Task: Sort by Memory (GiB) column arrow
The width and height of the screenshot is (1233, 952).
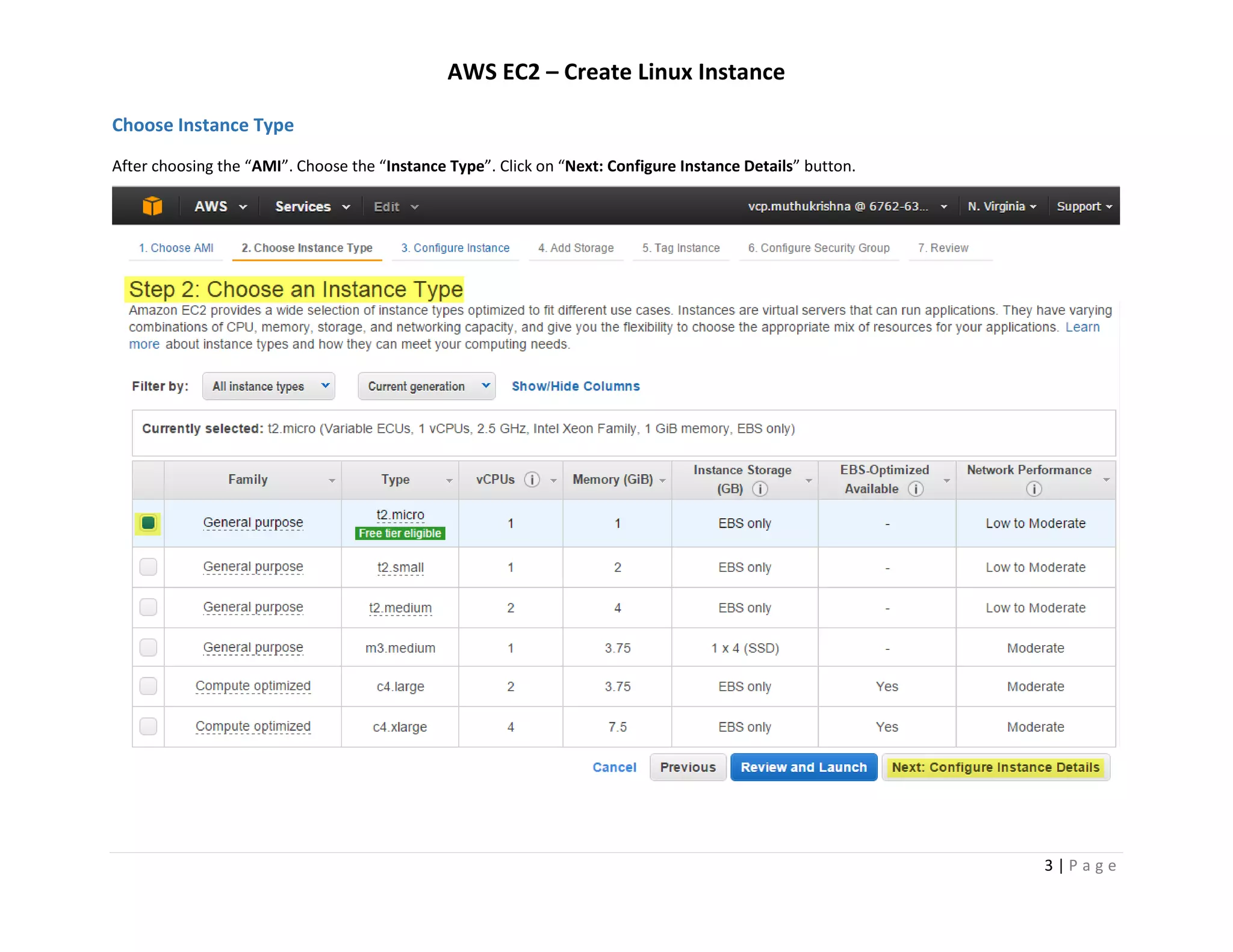Action: pyautogui.click(x=662, y=480)
